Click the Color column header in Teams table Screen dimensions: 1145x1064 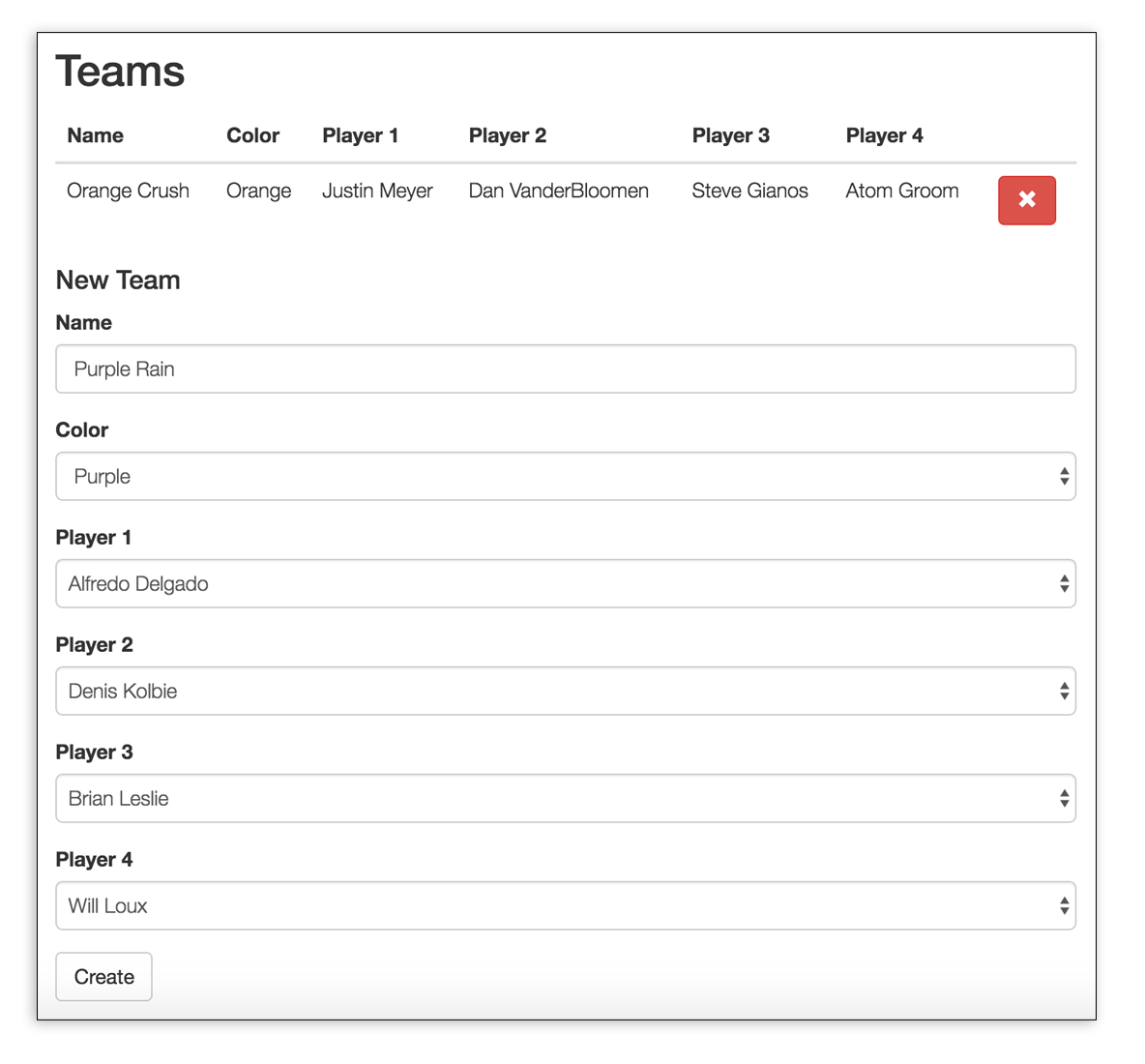point(252,136)
